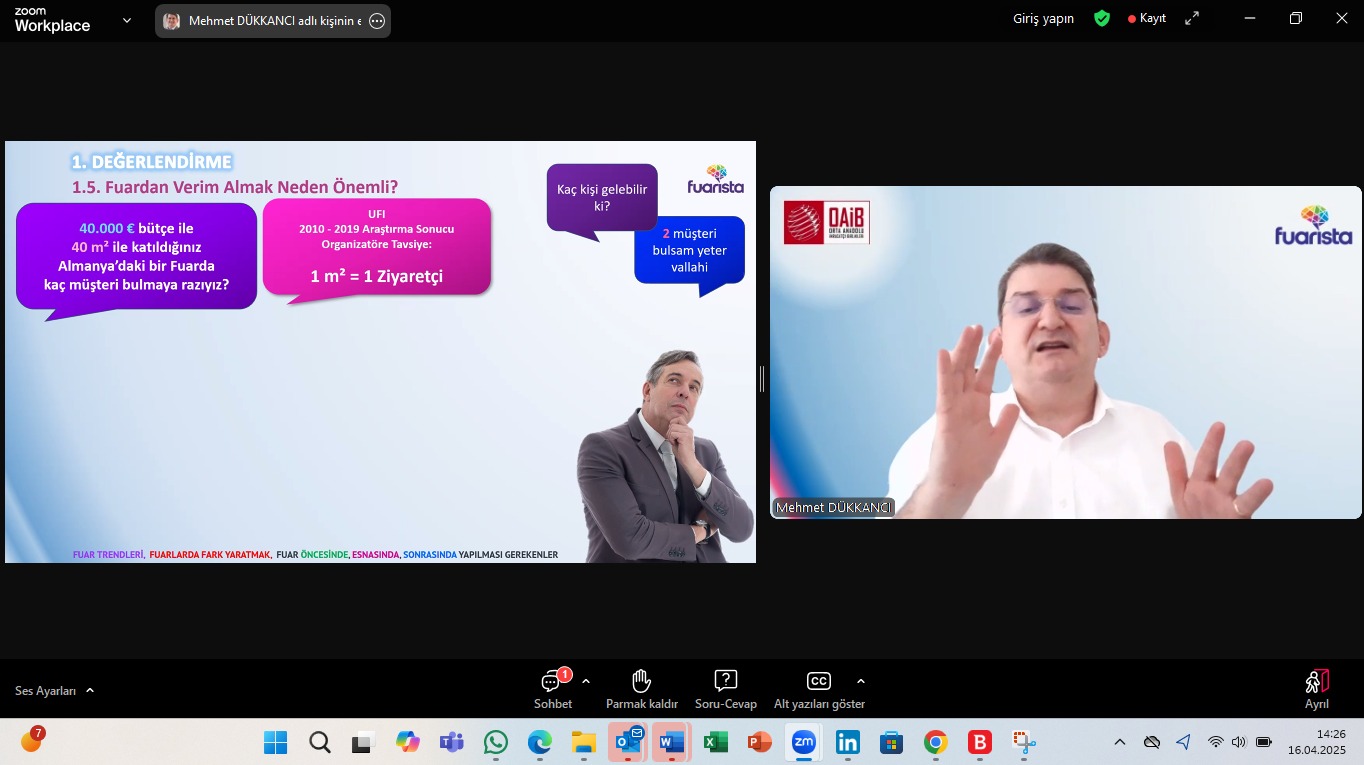1364x765 pixels.
Task: Open Task View on the taskbar
Action: 362,742
